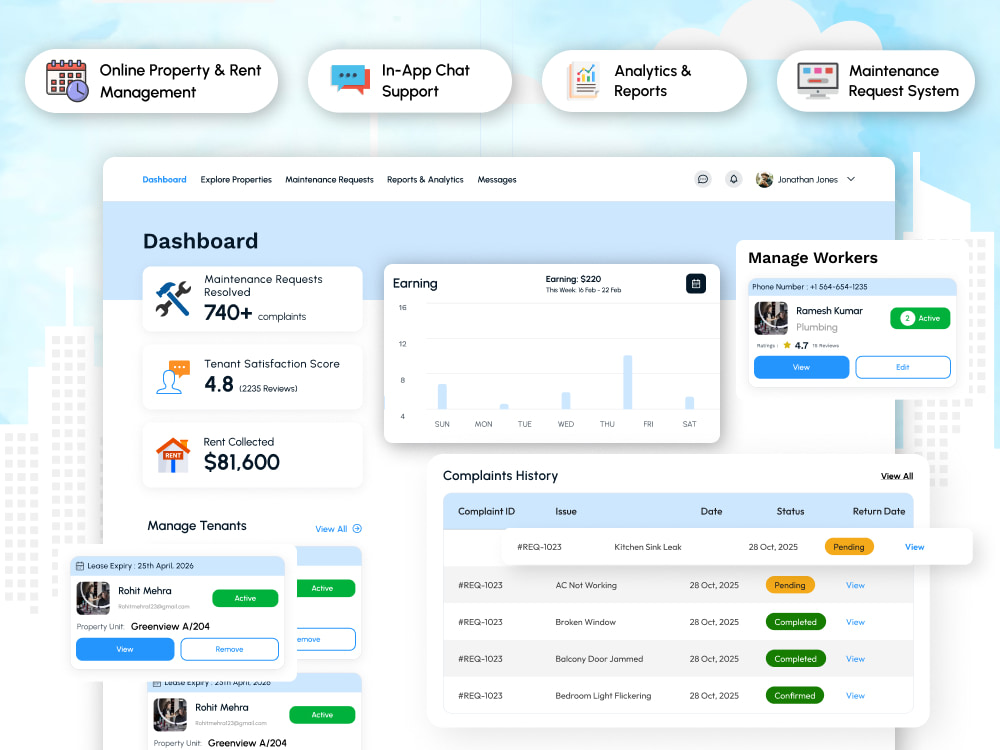The height and width of the screenshot is (750, 1000).
Task: Open Reports & Analytics tab
Action: 425,180
